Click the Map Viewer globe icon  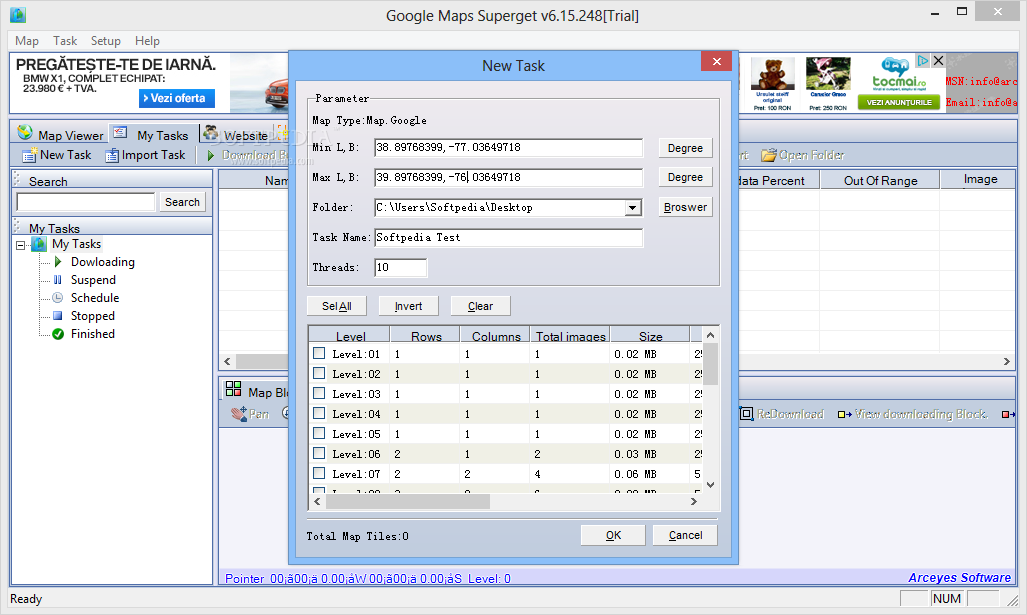click(25, 133)
